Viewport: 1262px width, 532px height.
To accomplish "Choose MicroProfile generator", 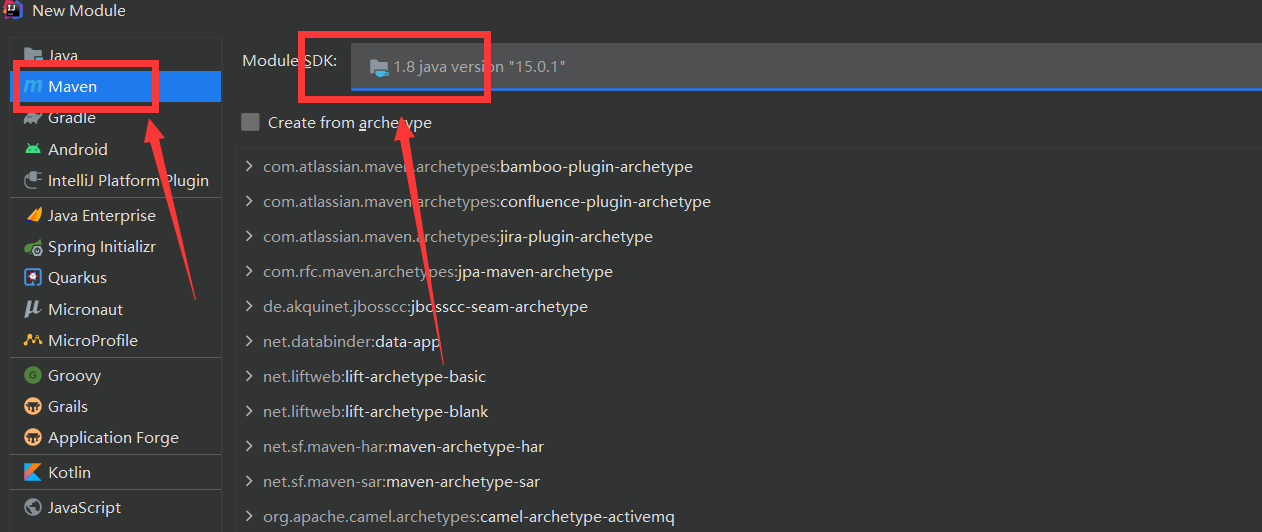I will pyautogui.click(x=116, y=340).
